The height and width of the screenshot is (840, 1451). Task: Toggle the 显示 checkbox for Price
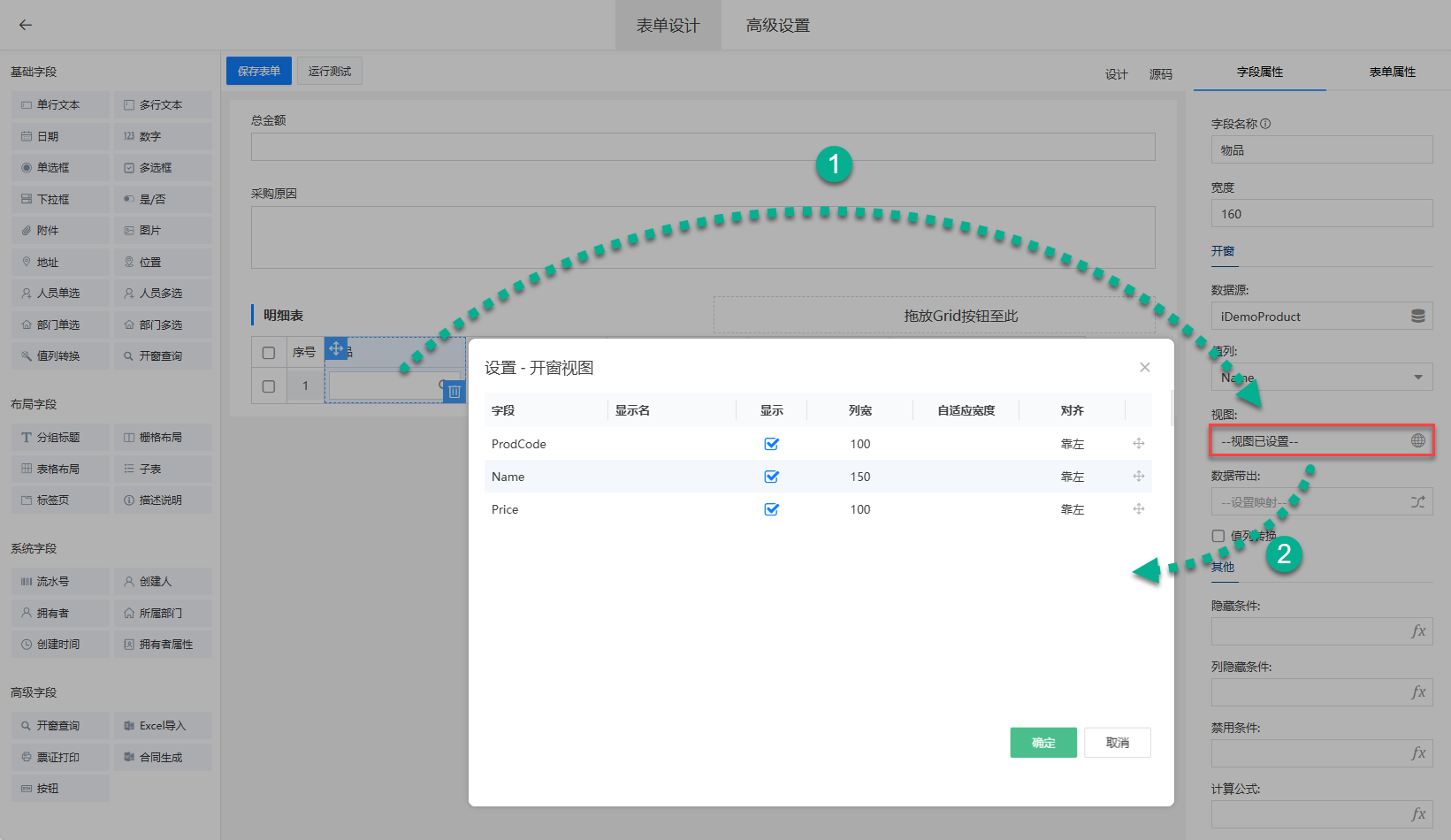pos(771,509)
